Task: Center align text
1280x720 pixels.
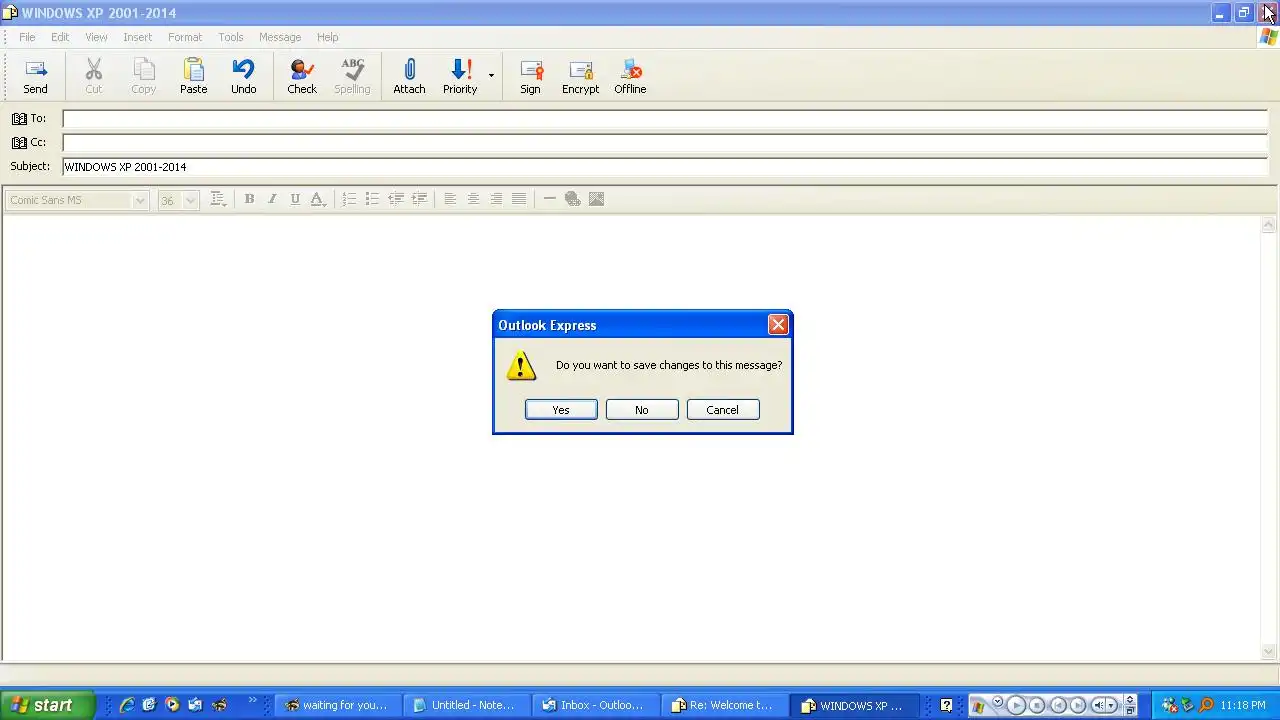Action: coord(473,199)
